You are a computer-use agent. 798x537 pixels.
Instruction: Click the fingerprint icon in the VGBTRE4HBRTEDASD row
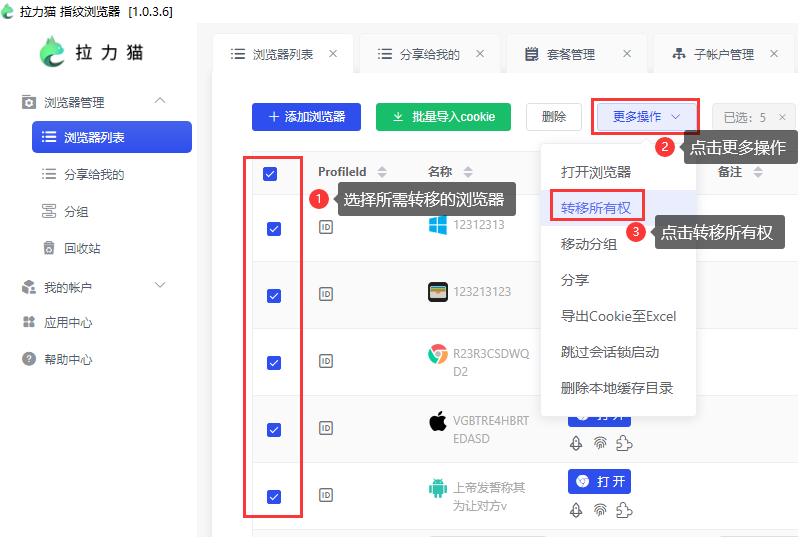point(600,444)
